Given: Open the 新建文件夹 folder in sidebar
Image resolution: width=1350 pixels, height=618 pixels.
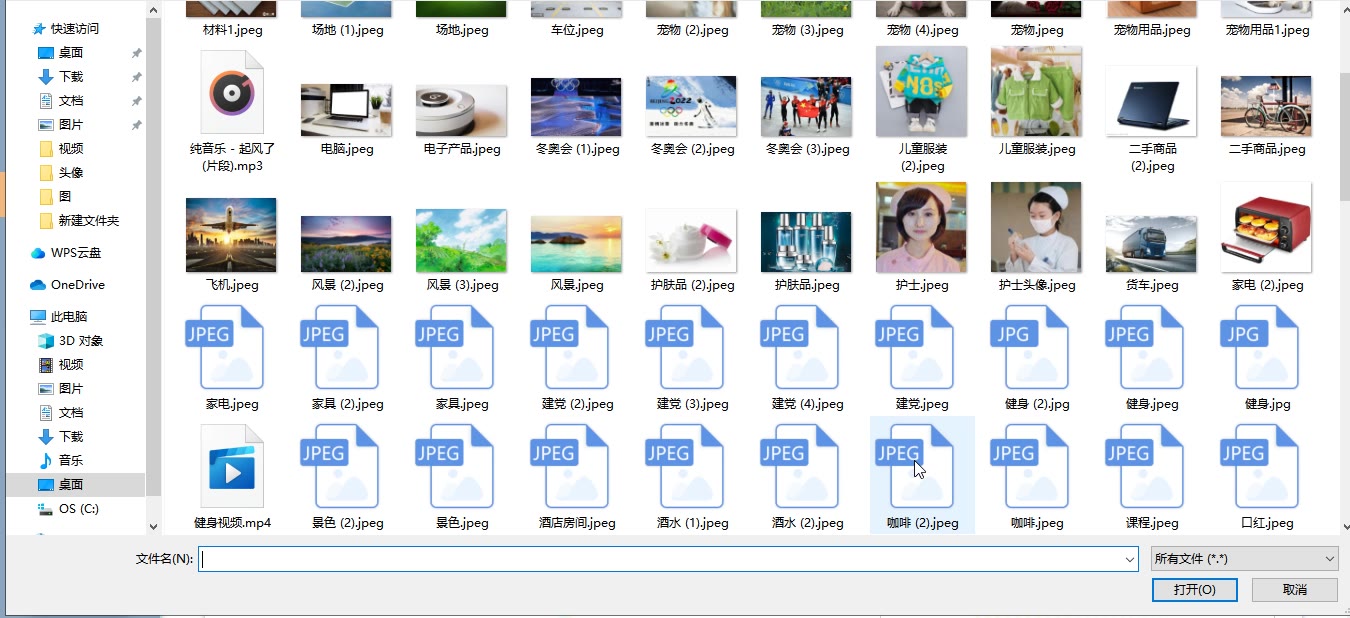Looking at the screenshot, I should point(78,221).
